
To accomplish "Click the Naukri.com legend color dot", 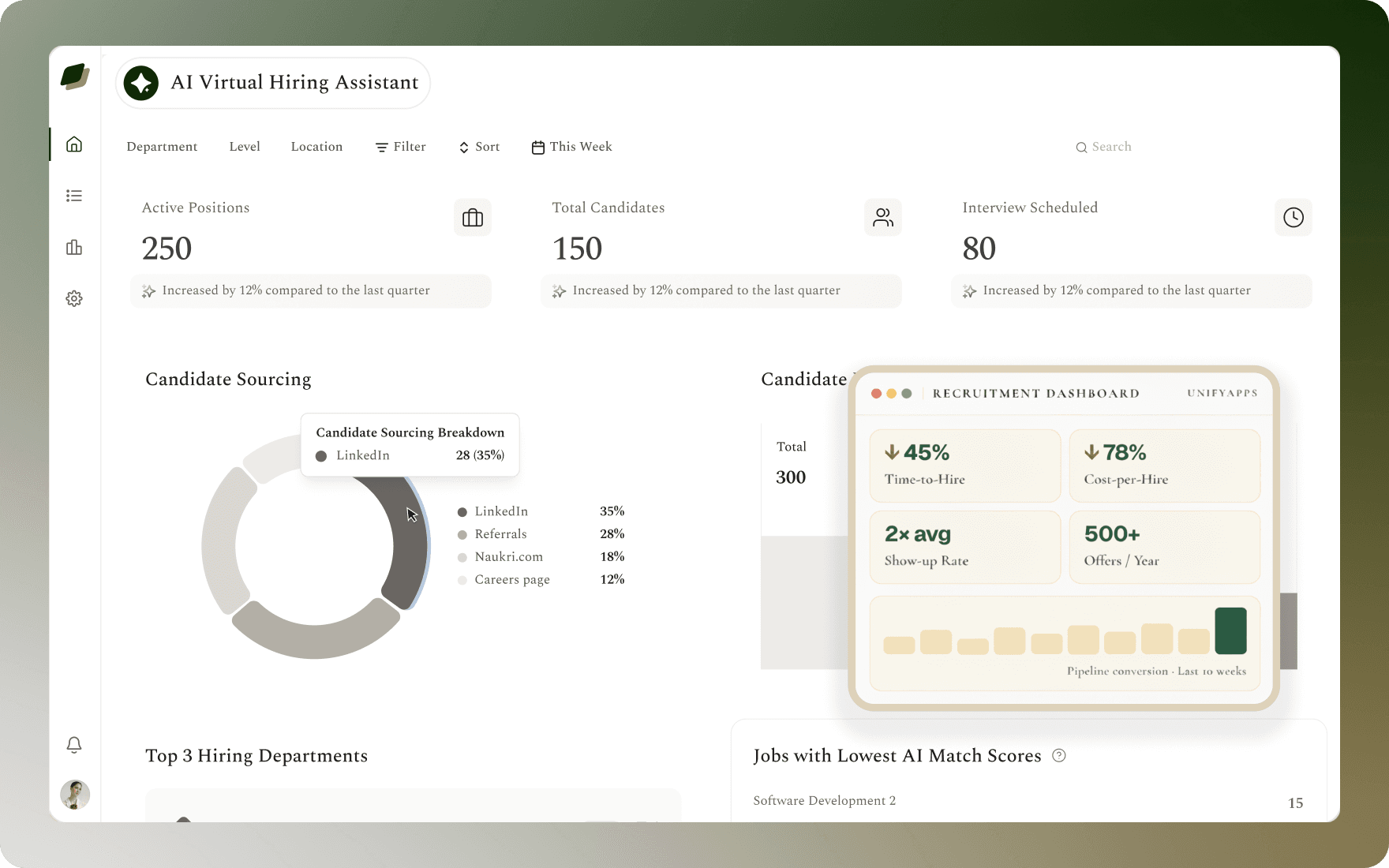I will coord(462,558).
